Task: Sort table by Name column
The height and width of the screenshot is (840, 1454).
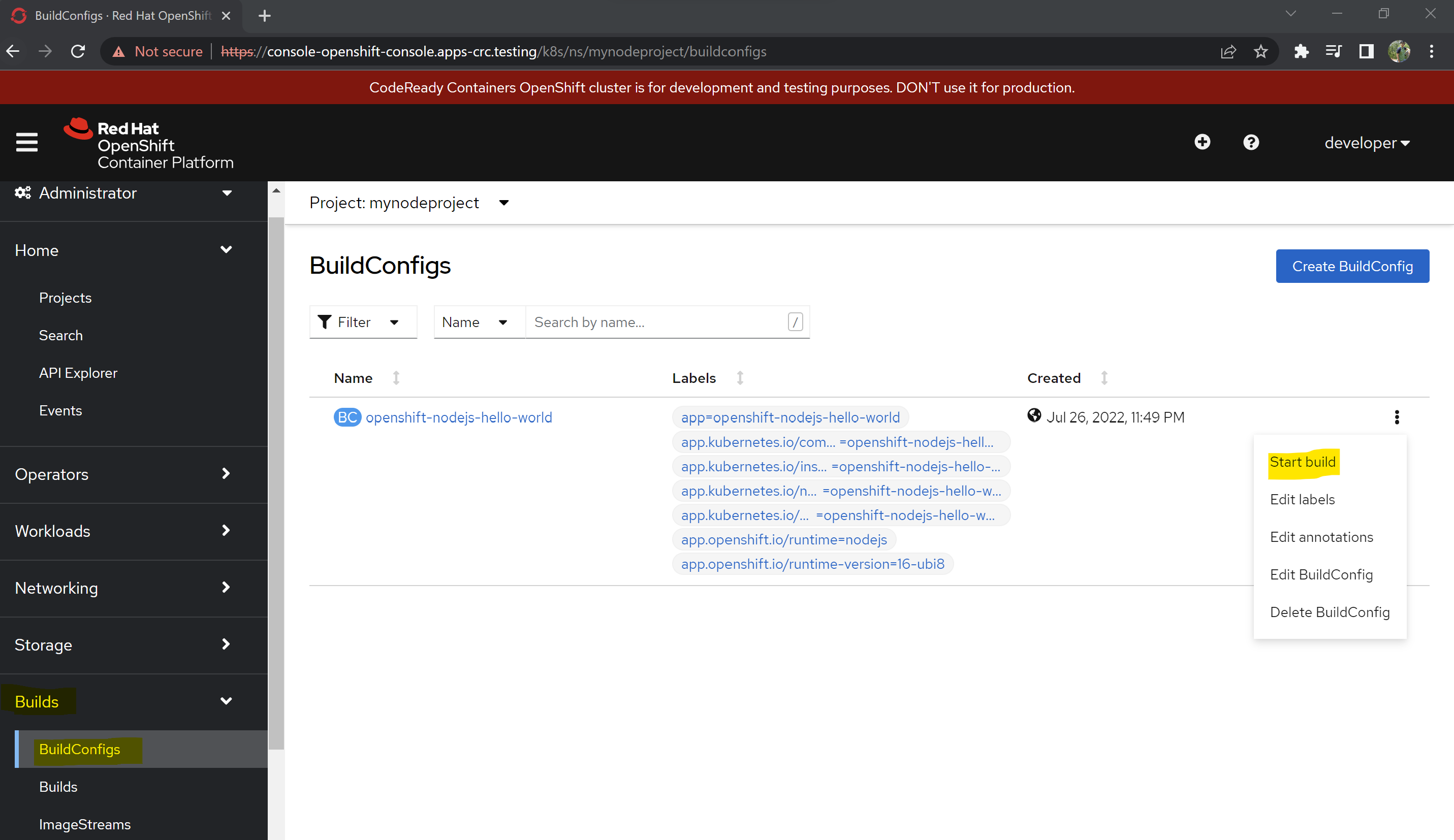Action: click(353, 378)
